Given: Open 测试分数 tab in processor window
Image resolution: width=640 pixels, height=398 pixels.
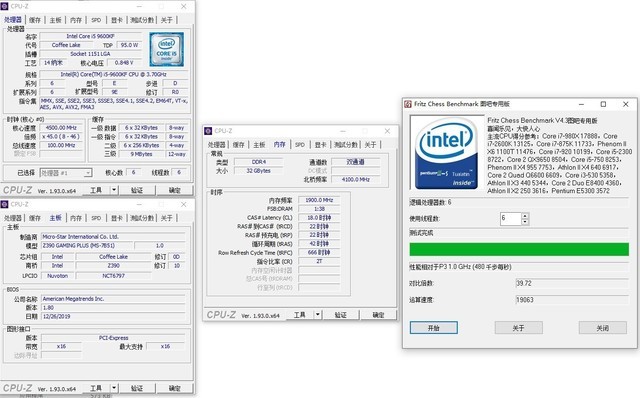Looking at the screenshot, I should coord(142,20).
